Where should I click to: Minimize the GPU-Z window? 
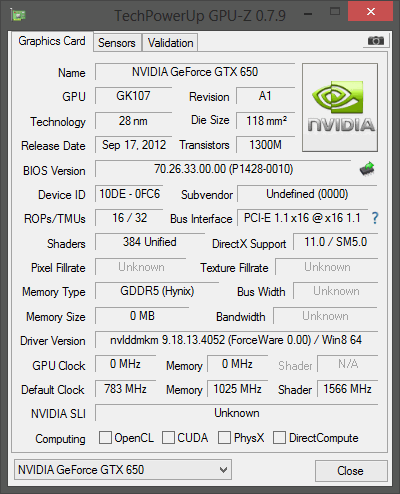[x=308, y=14]
